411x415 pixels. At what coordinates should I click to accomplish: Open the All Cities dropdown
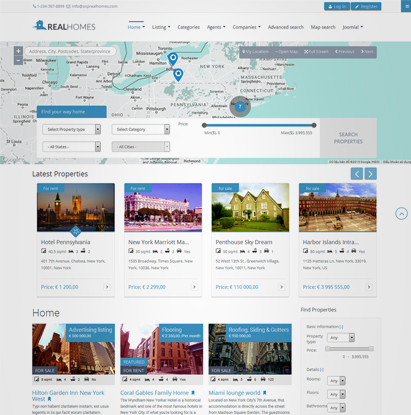coord(141,147)
